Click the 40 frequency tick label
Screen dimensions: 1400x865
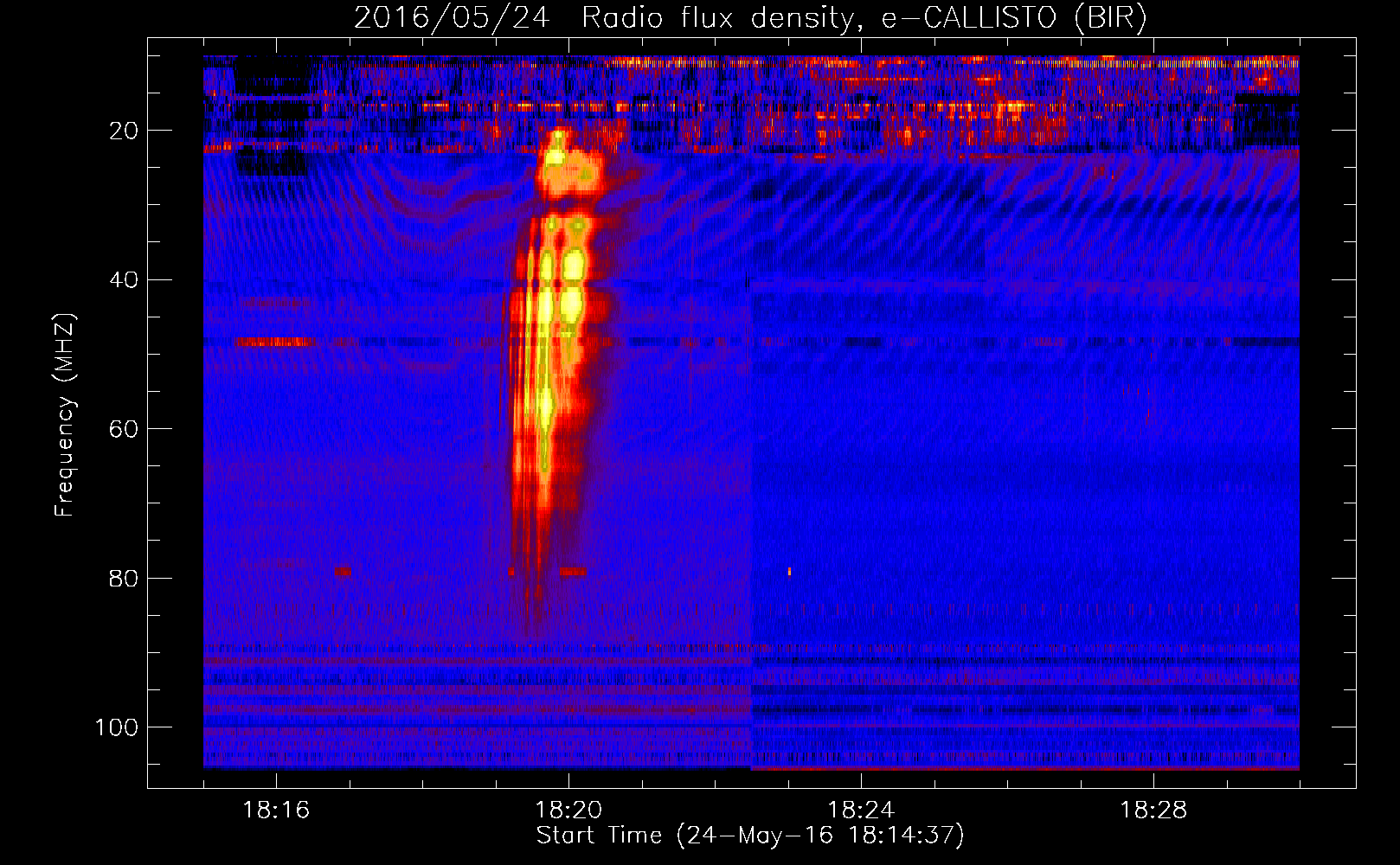124,279
